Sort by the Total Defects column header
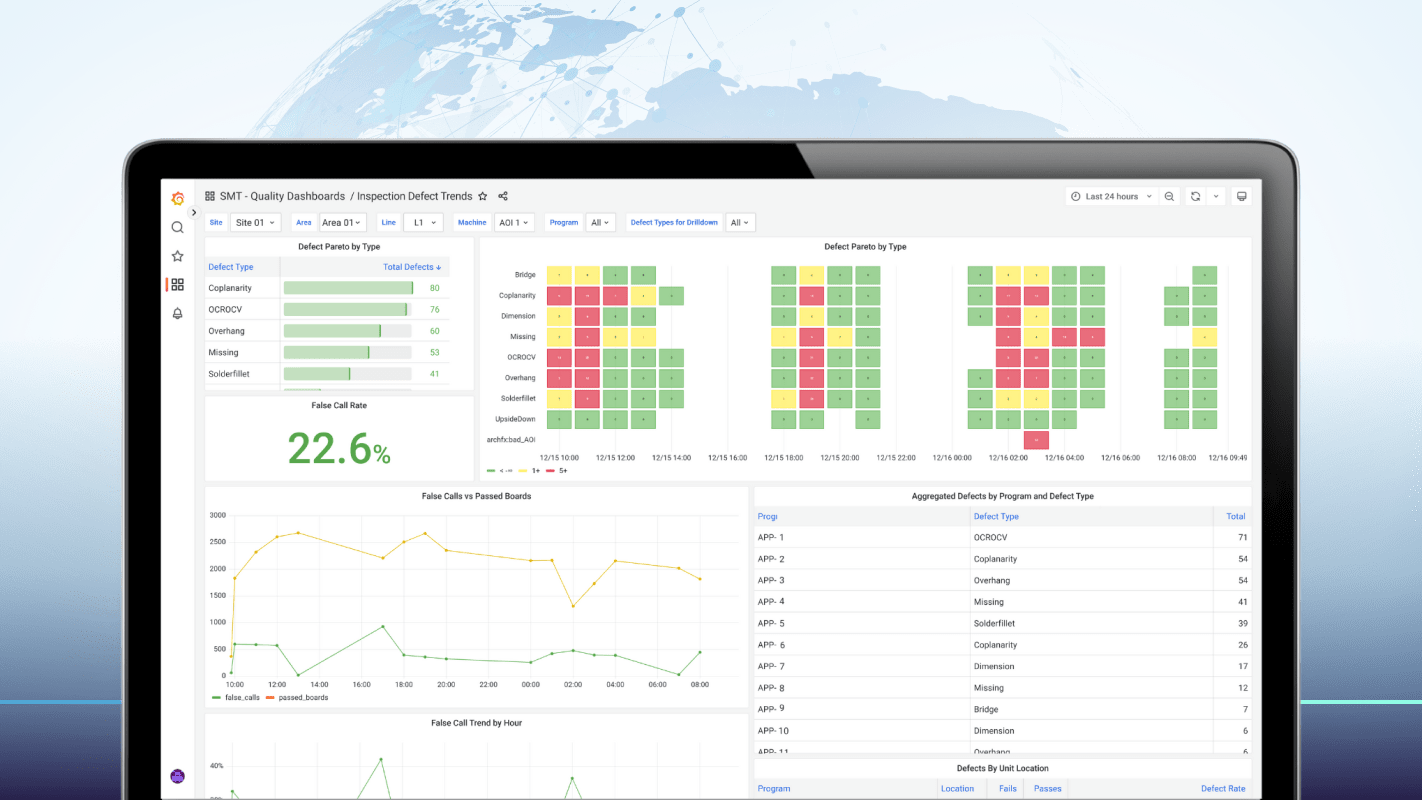The width and height of the screenshot is (1422, 800). (410, 267)
